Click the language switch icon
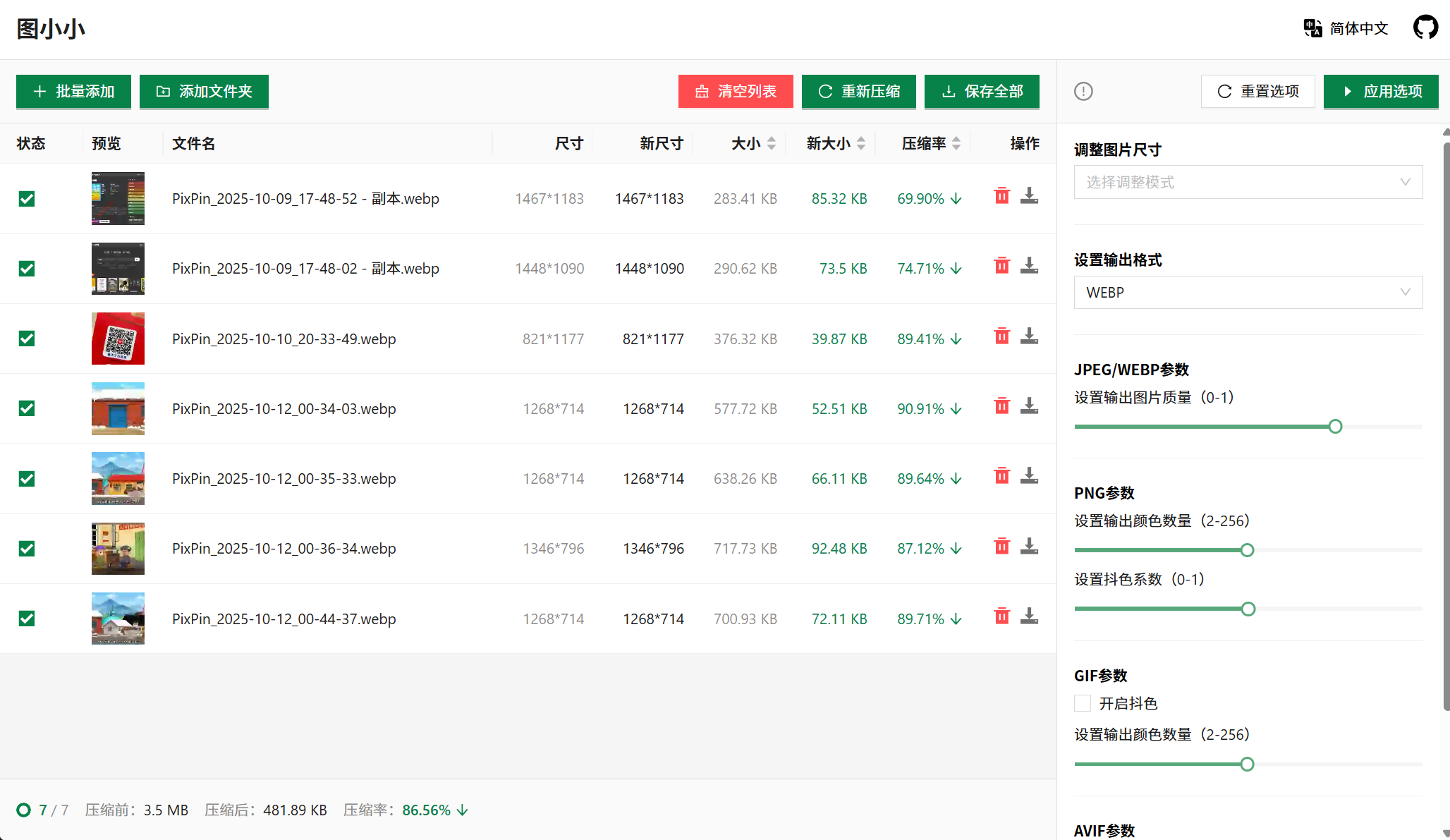This screenshot has height=840, width=1450. tap(1312, 28)
